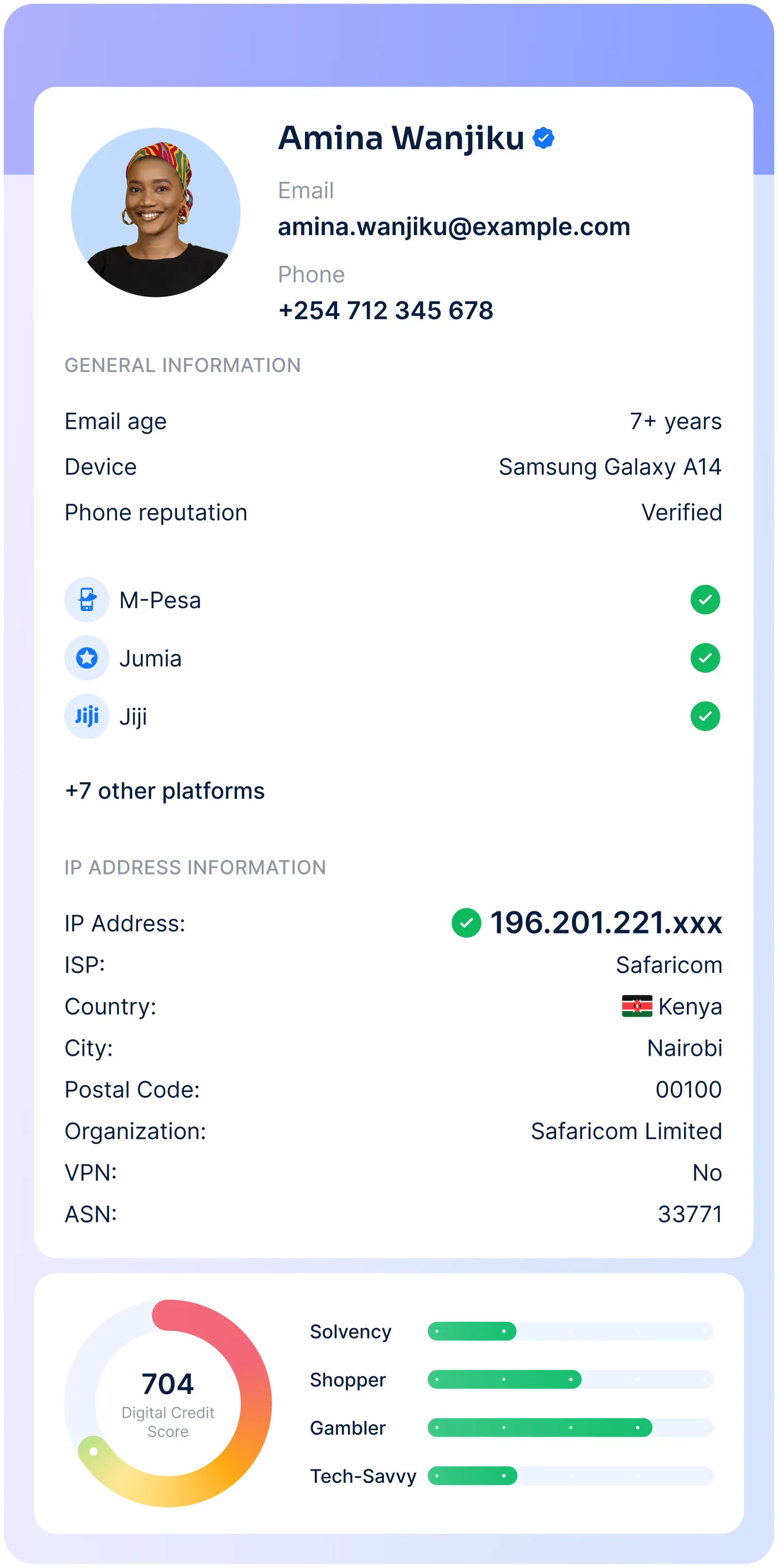Click the Solvency score bar
The width and height of the screenshot is (778, 1568).
coord(570,1331)
